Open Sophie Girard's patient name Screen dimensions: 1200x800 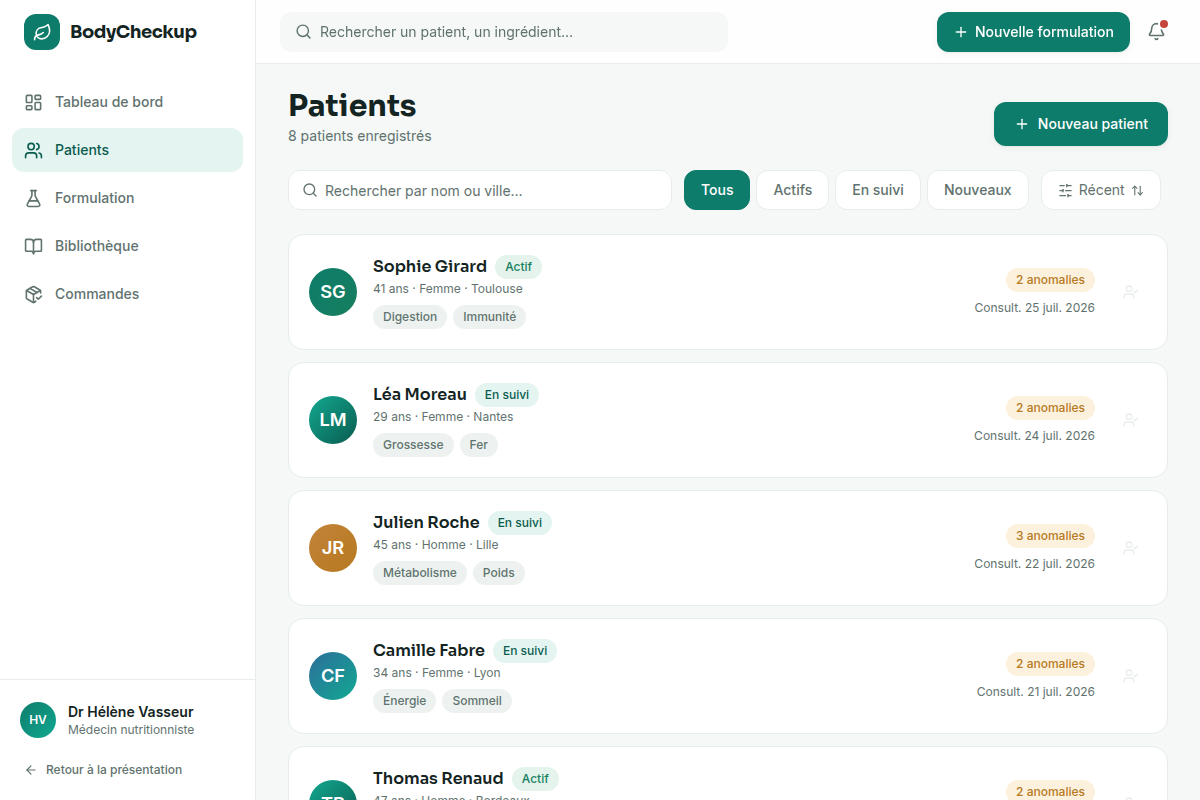(430, 266)
